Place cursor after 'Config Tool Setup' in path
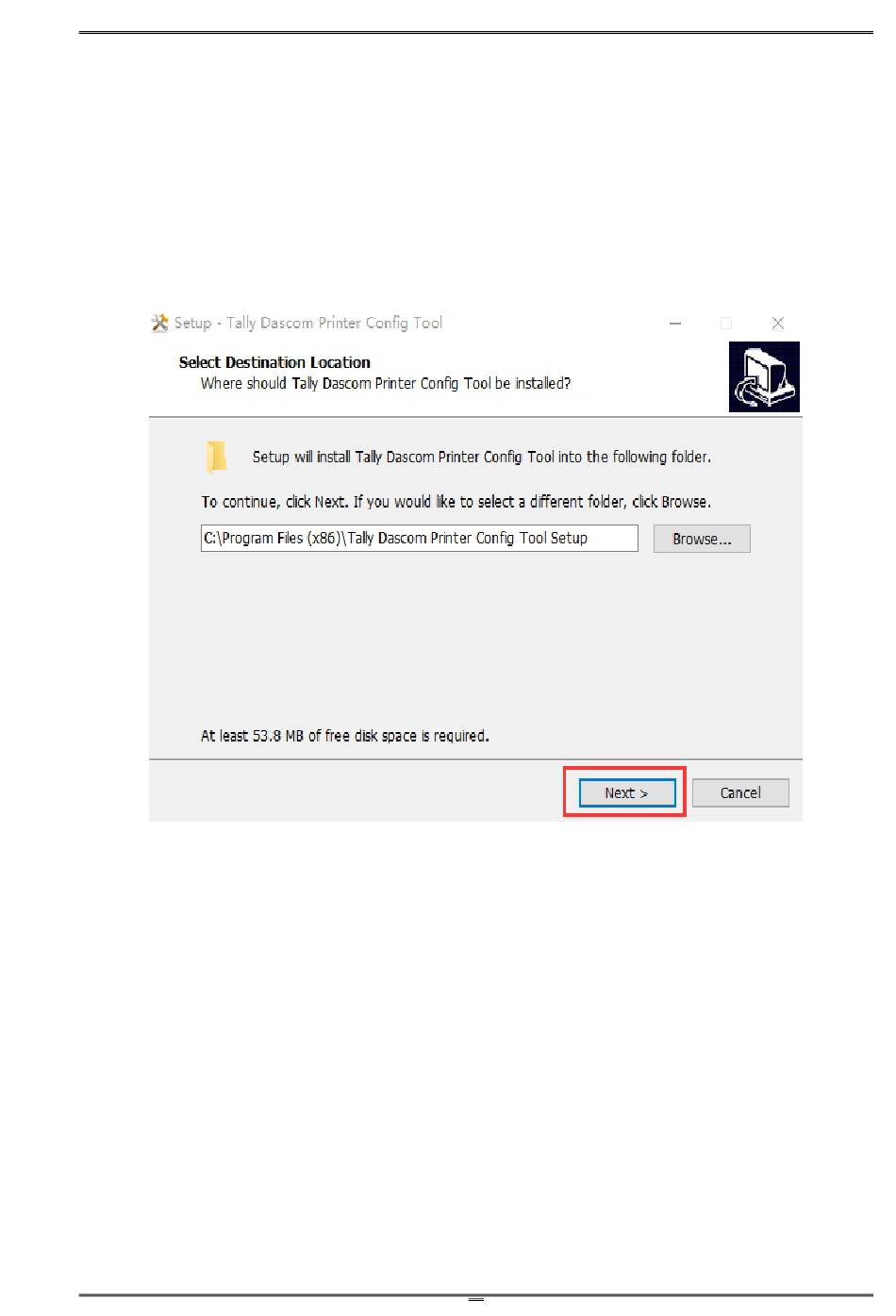Image resolution: width=896 pixels, height=1316 pixels. [589, 538]
